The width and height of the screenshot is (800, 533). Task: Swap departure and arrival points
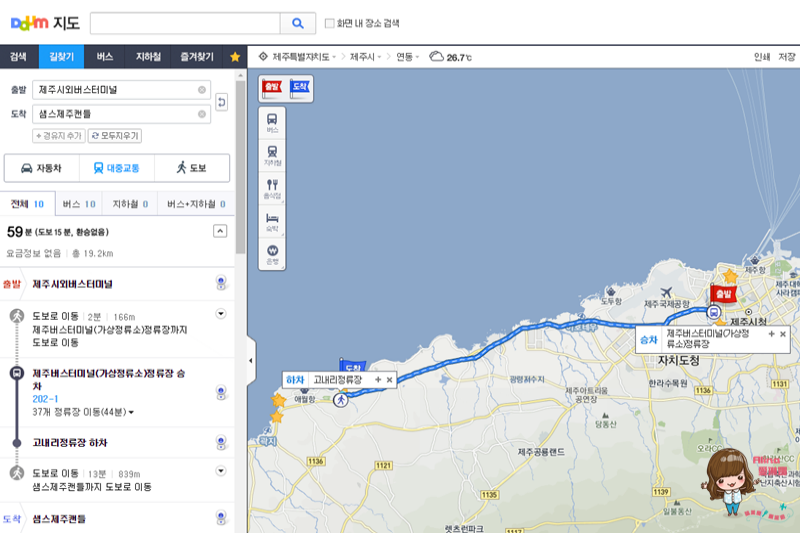tap(221, 102)
